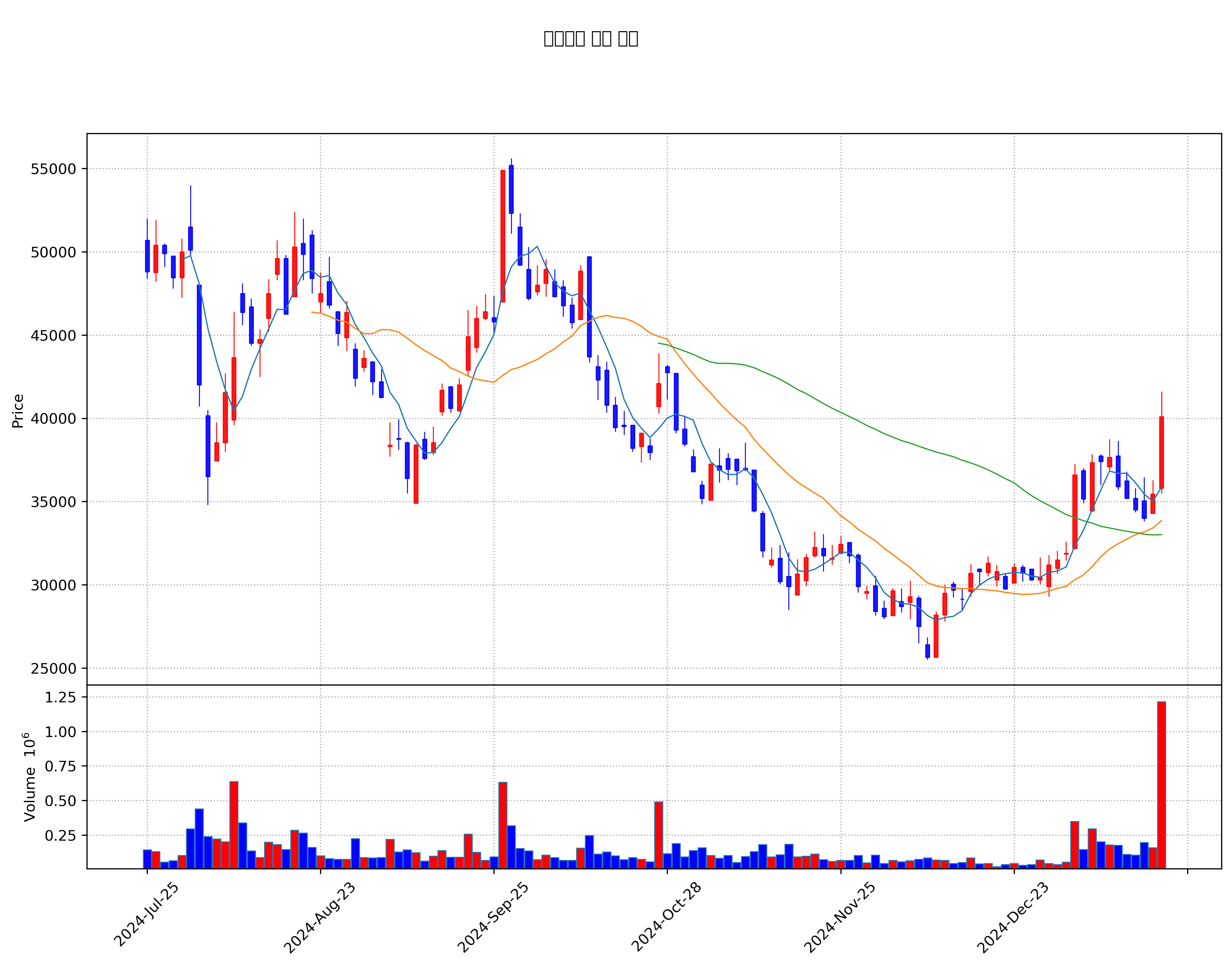Screen dimensions: 1232x966
Task: Click the 25000 price axis label
Action: [x=53, y=668]
